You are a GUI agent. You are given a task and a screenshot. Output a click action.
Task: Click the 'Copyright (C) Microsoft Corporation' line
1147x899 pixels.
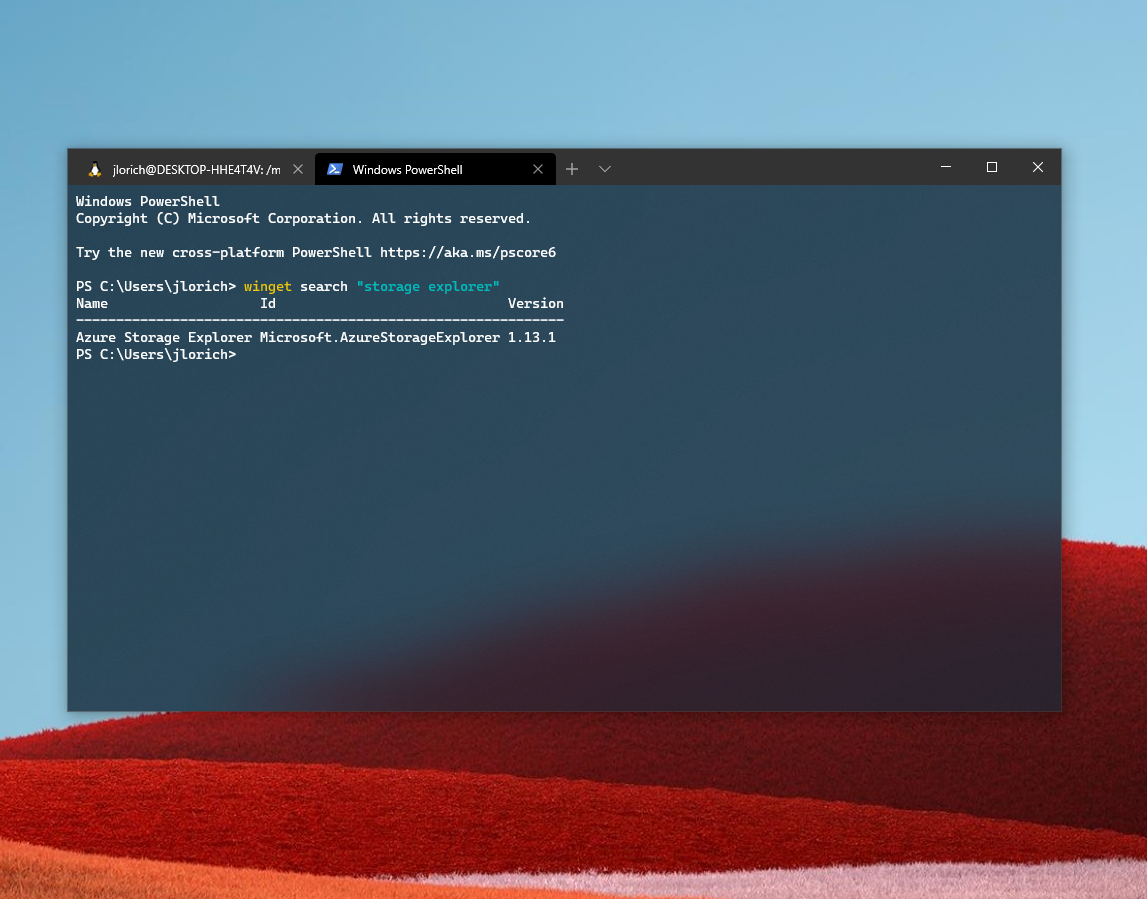tap(304, 218)
